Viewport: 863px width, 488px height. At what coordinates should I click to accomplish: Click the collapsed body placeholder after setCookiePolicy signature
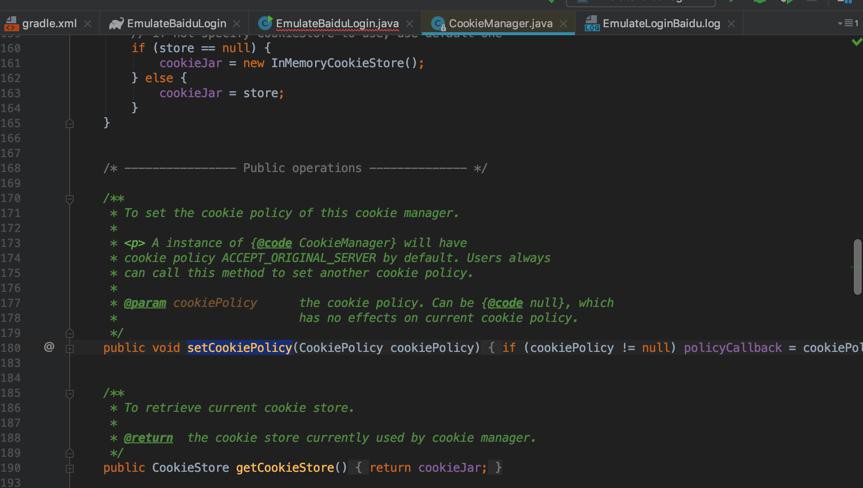tap(491, 348)
